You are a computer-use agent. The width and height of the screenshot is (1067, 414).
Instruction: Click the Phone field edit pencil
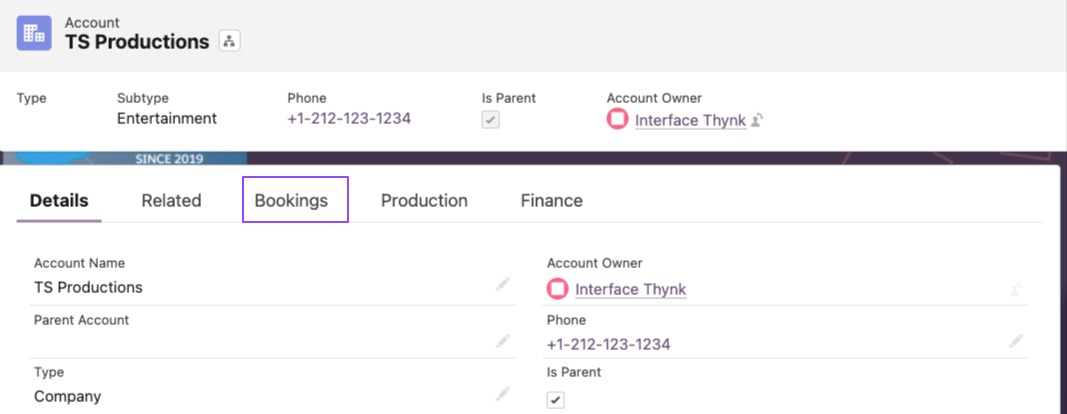click(x=1016, y=340)
